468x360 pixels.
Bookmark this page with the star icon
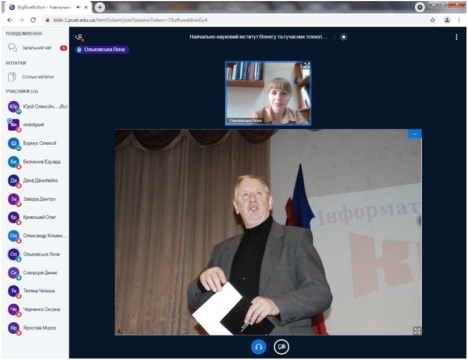pyautogui.click(x=432, y=20)
